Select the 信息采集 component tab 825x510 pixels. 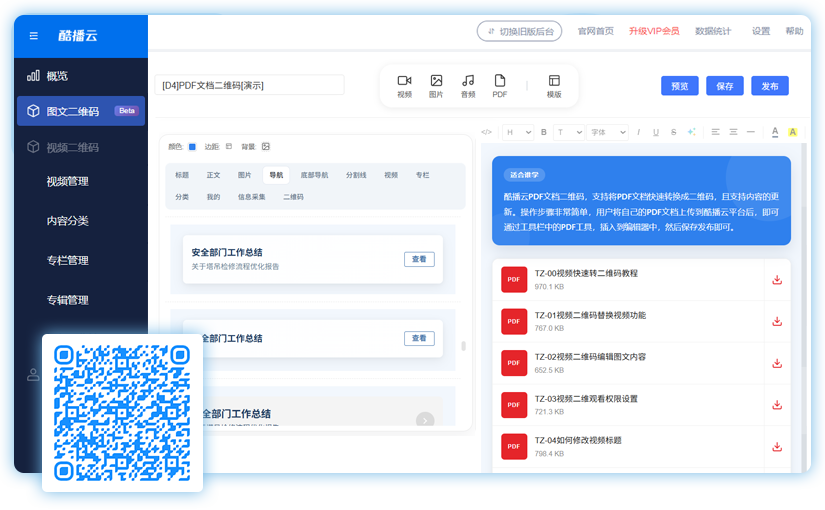click(251, 197)
